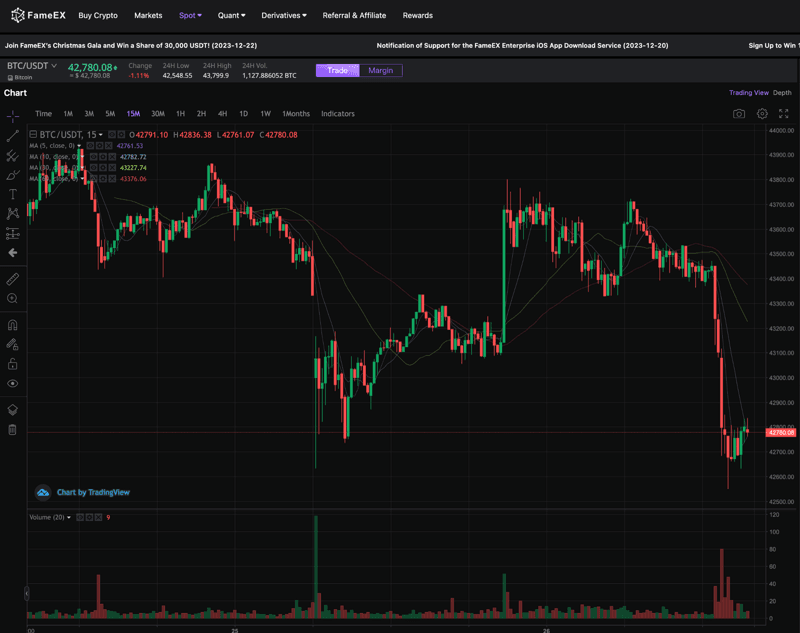The width and height of the screenshot is (800, 633).
Task: Select the trend line drawing tool
Action: [13, 135]
